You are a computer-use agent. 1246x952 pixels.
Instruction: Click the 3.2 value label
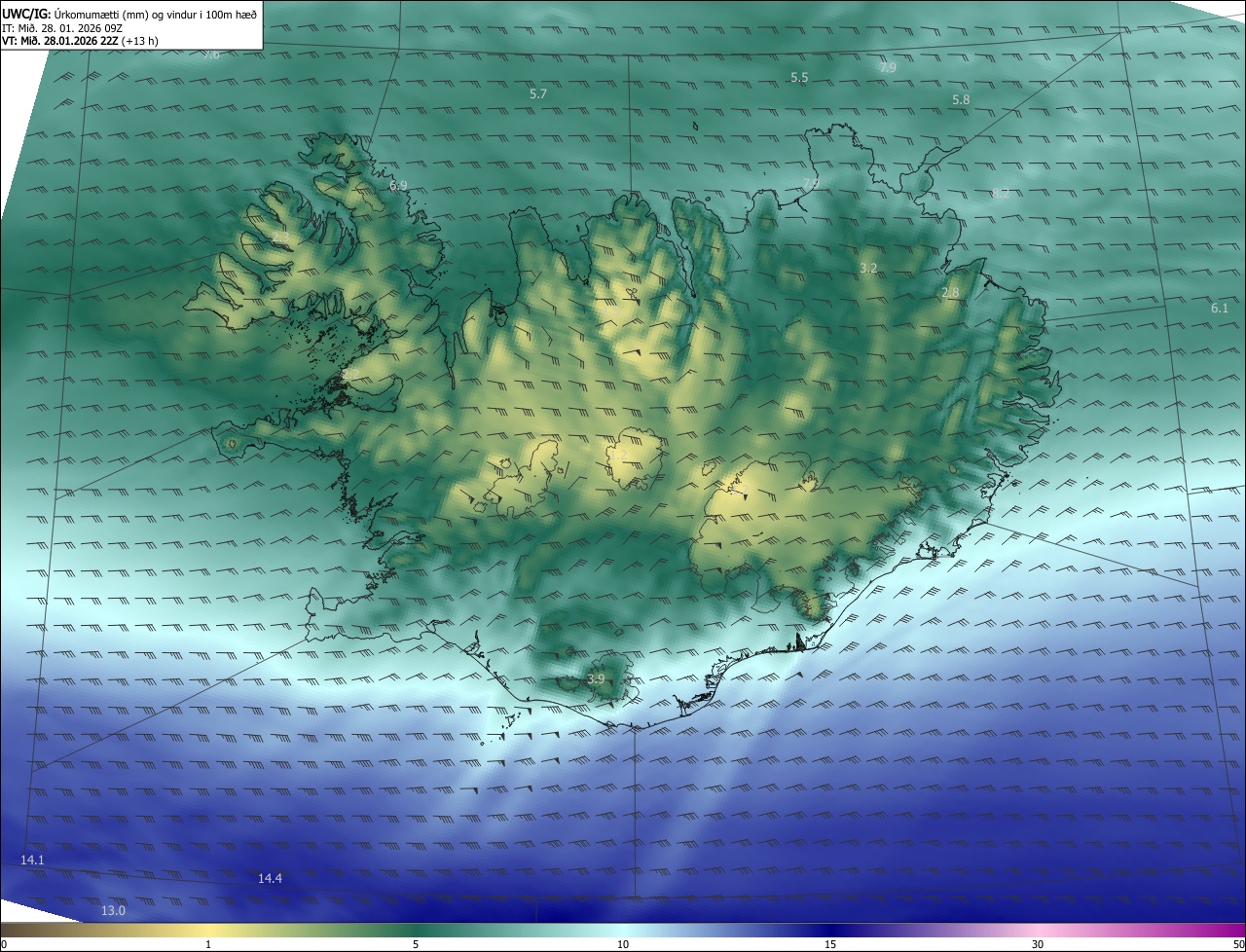869,268
